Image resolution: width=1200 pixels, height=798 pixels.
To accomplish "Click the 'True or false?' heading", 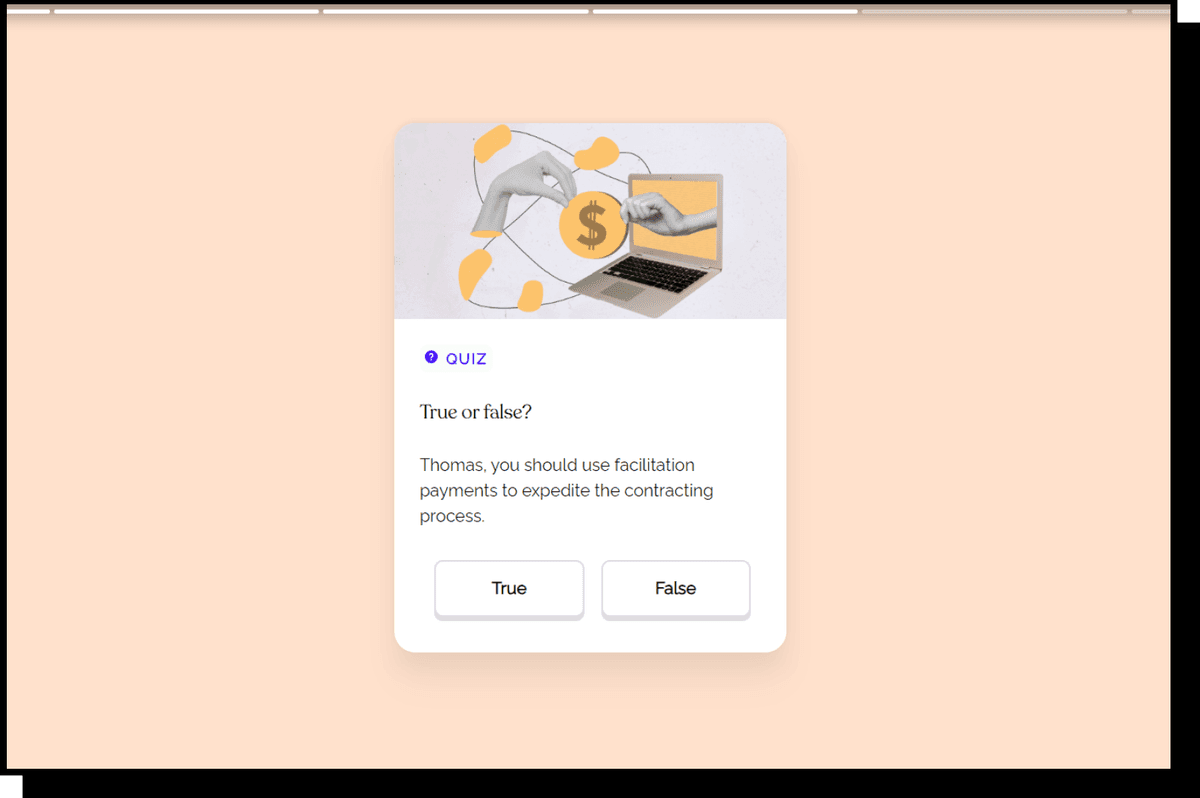I will 476,411.
